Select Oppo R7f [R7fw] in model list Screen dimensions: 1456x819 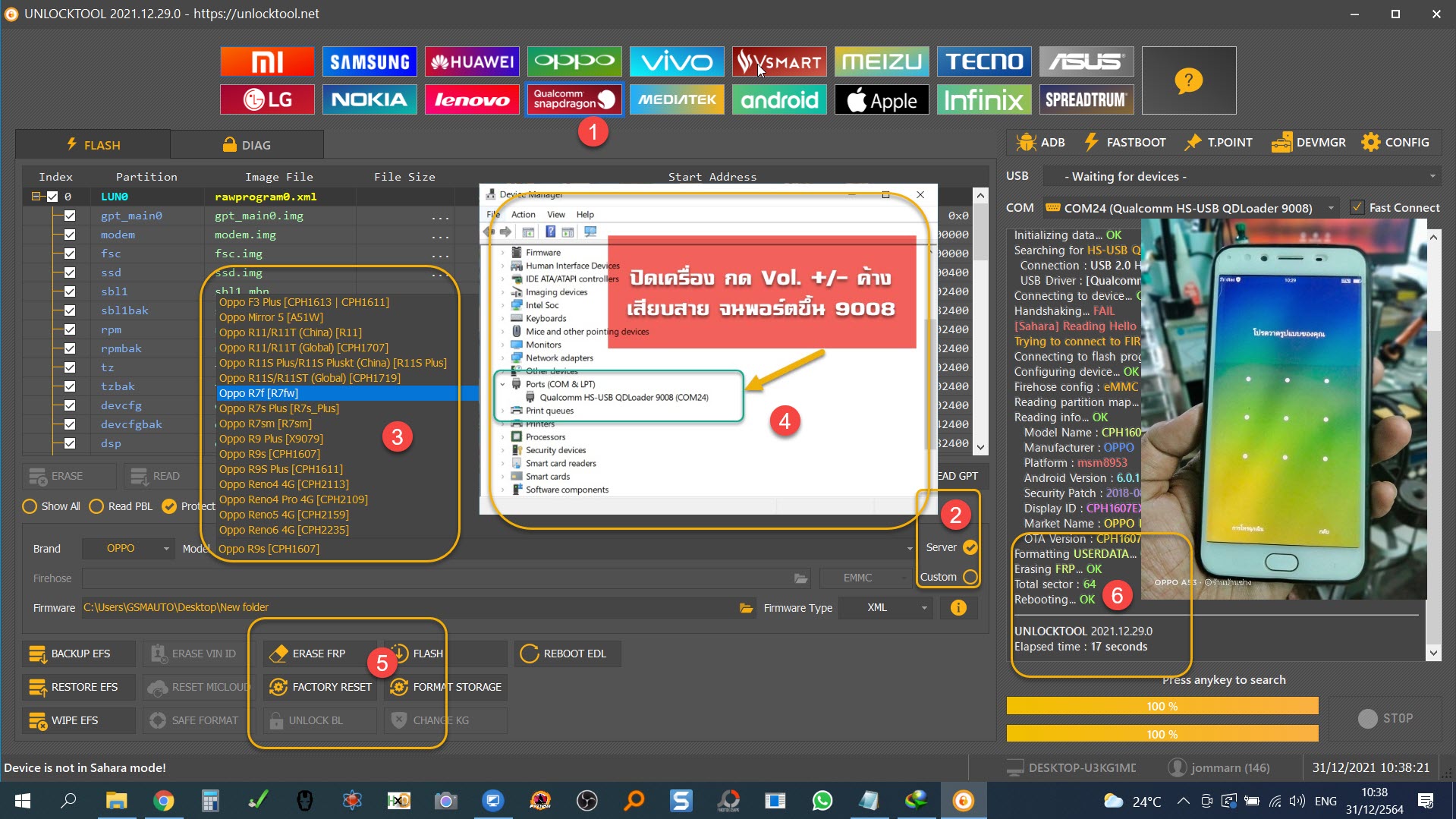click(x=347, y=393)
